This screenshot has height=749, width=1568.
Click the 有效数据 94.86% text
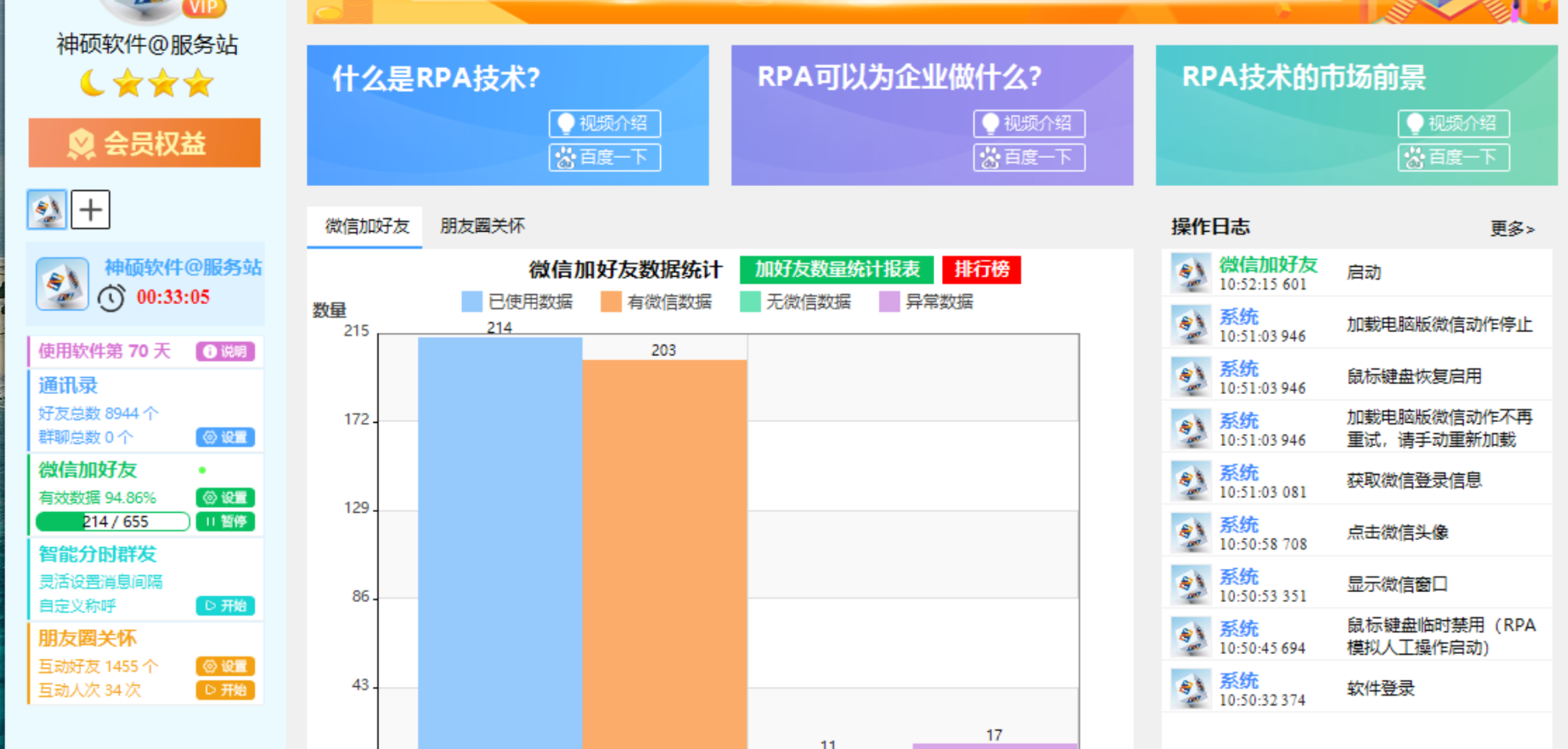click(x=98, y=498)
